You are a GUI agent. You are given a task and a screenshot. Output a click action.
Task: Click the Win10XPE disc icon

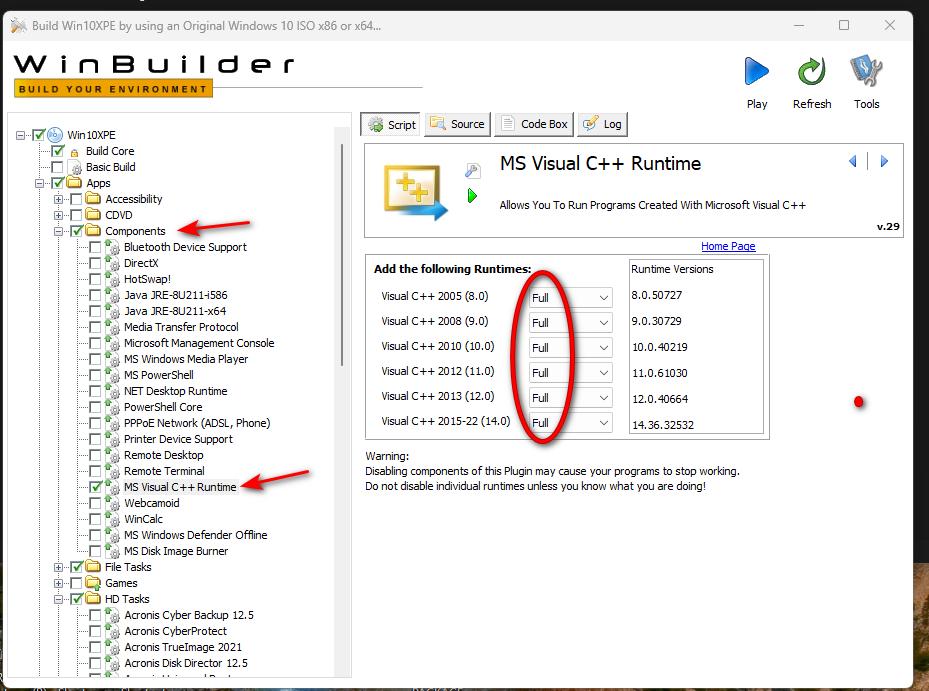point(55,135)
